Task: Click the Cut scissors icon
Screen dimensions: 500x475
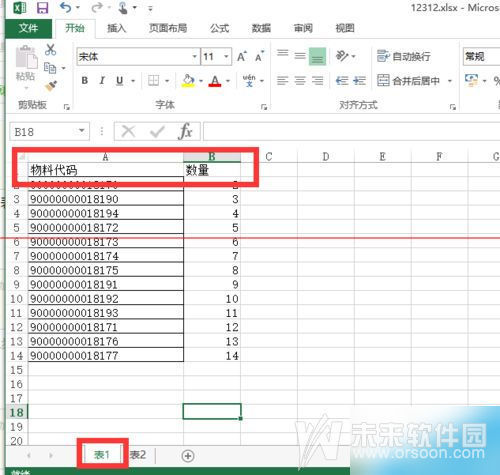Action: pos(50,50)
